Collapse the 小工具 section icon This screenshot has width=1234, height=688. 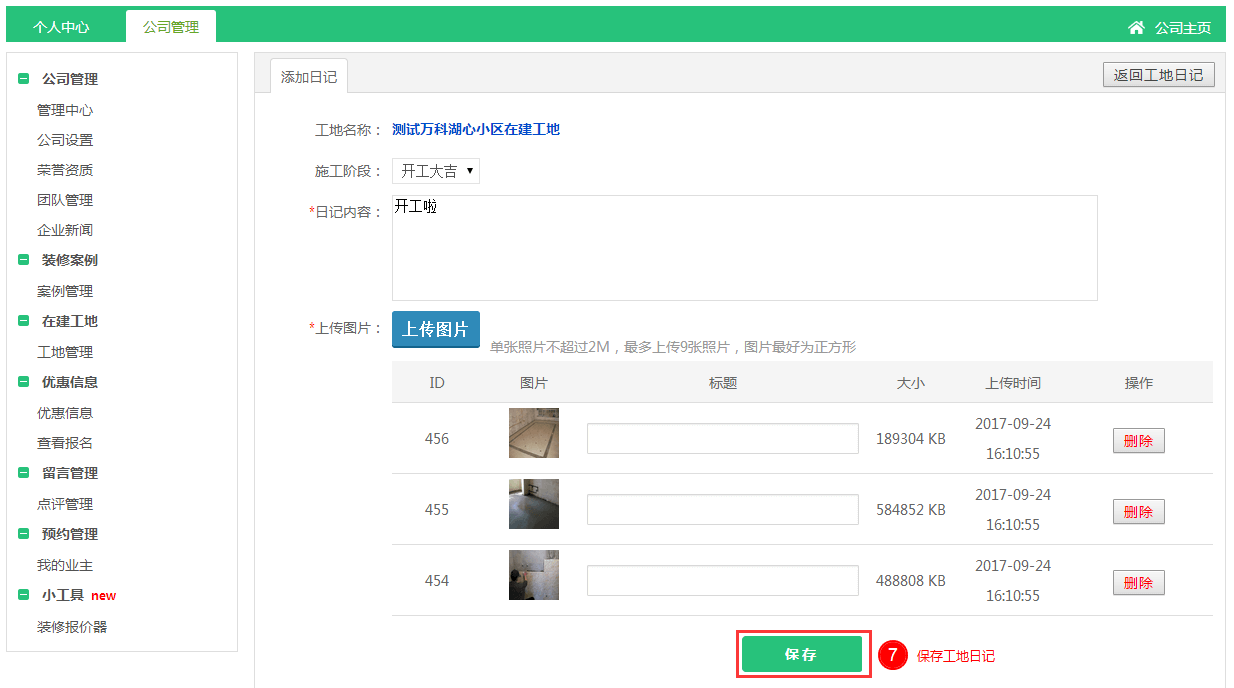pyautogui.click(x=24, y=595)
